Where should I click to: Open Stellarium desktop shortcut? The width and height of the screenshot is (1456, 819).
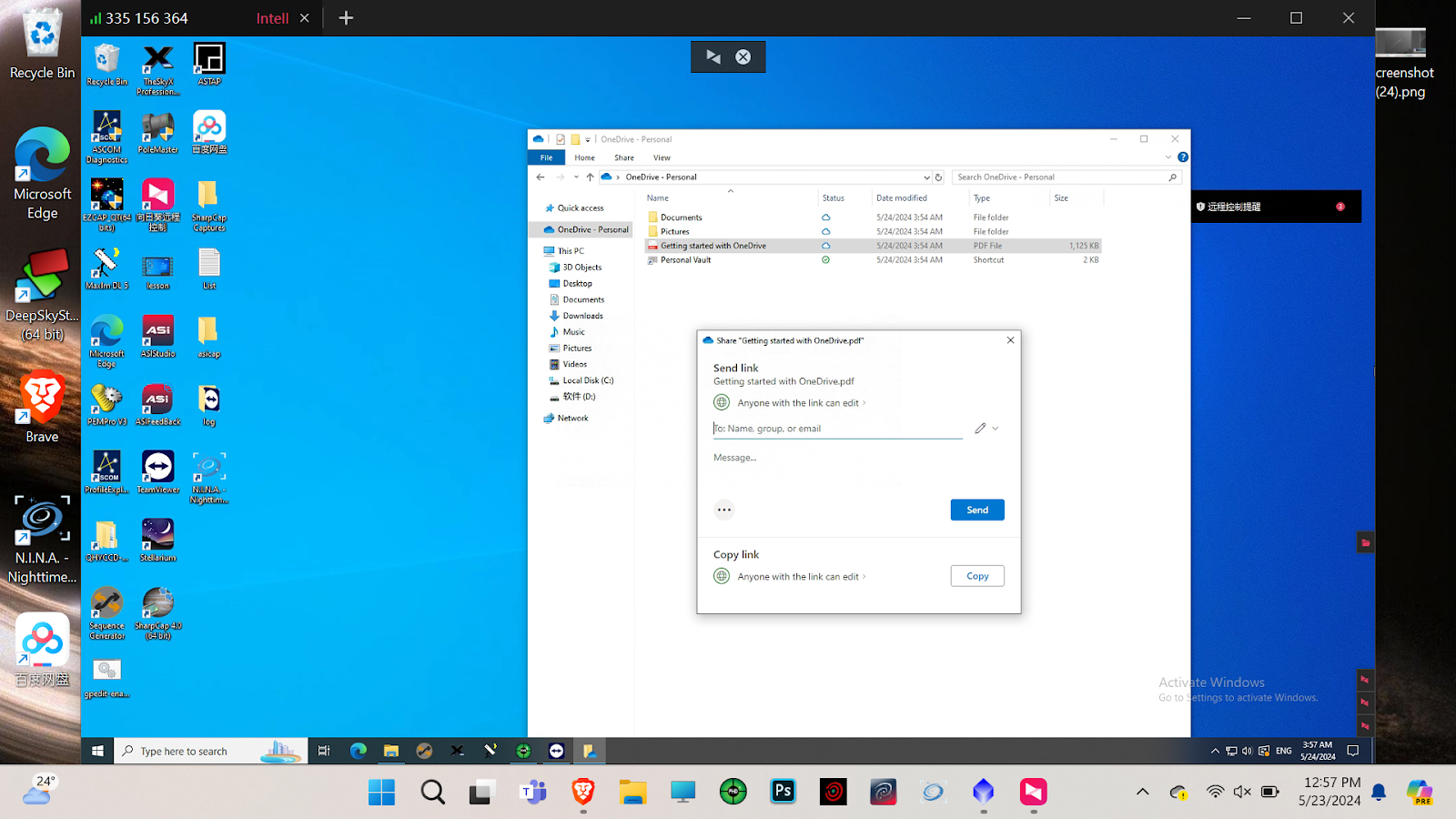point(157,541)
